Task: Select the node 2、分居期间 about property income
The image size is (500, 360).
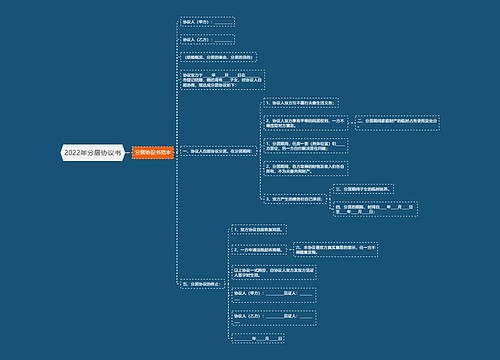Action: [306, 168]
